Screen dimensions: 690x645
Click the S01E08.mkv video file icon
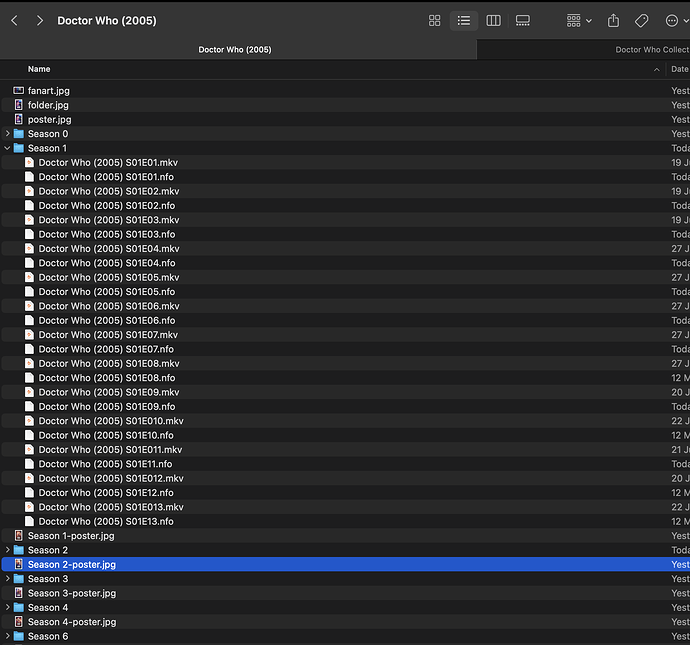29,363
